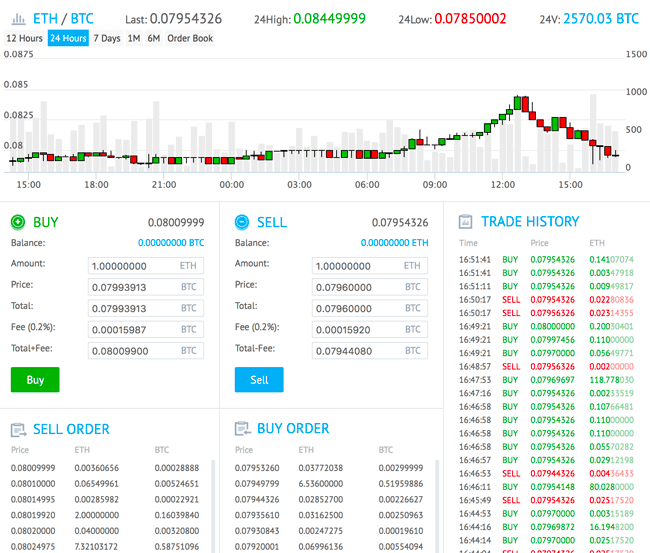
Task: Select sell order at price 0.08014995
Action: (x=105, y=499)
